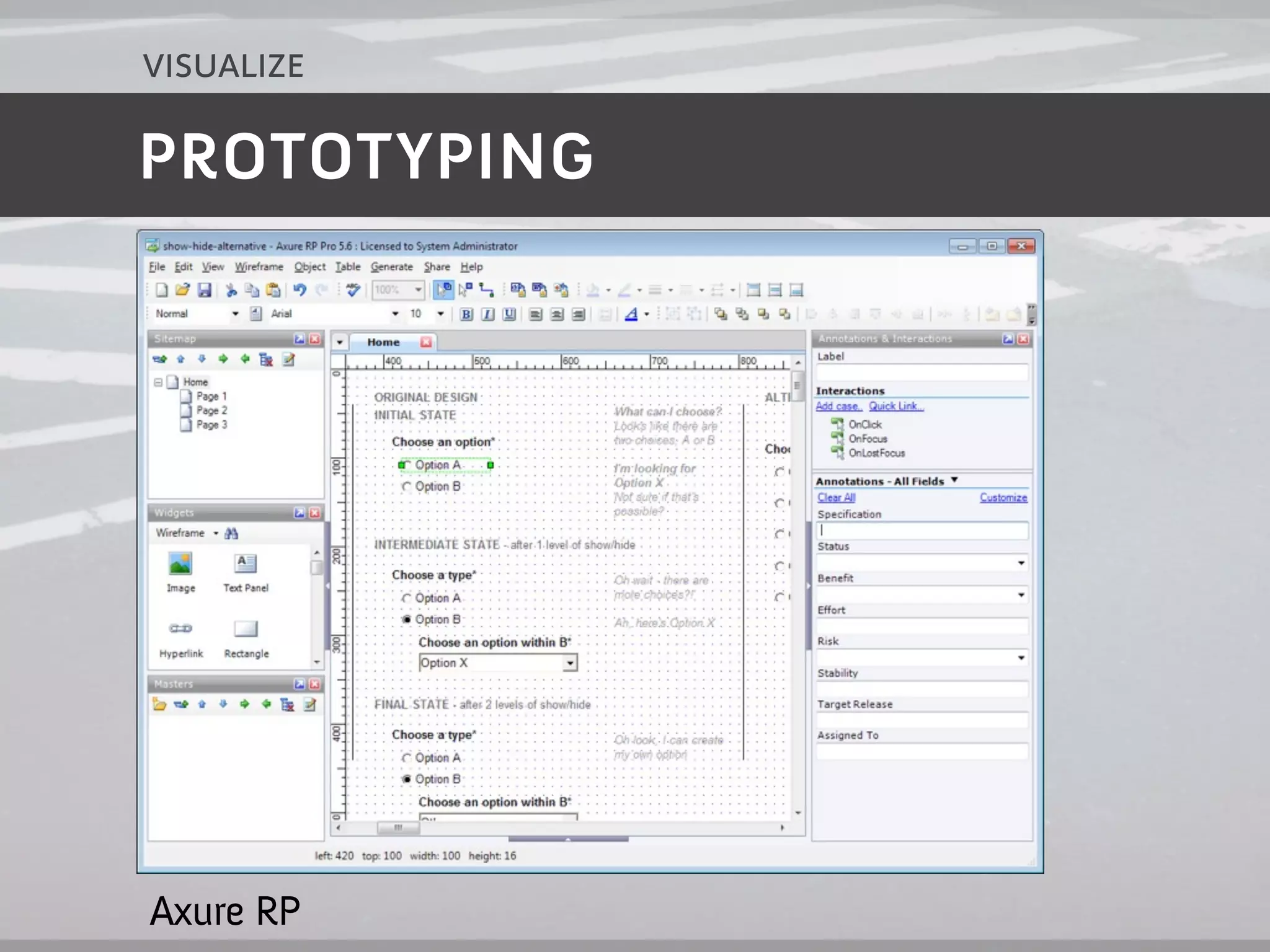Image resolution: width=1270 pixels, height=952 pixels.
Task: Select Option A radio in Intermediate State
Action: (x=407, y=598)
